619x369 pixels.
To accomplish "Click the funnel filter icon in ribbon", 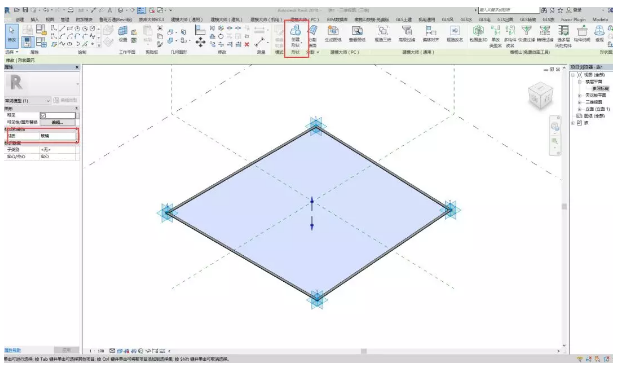I will point(526,30).
